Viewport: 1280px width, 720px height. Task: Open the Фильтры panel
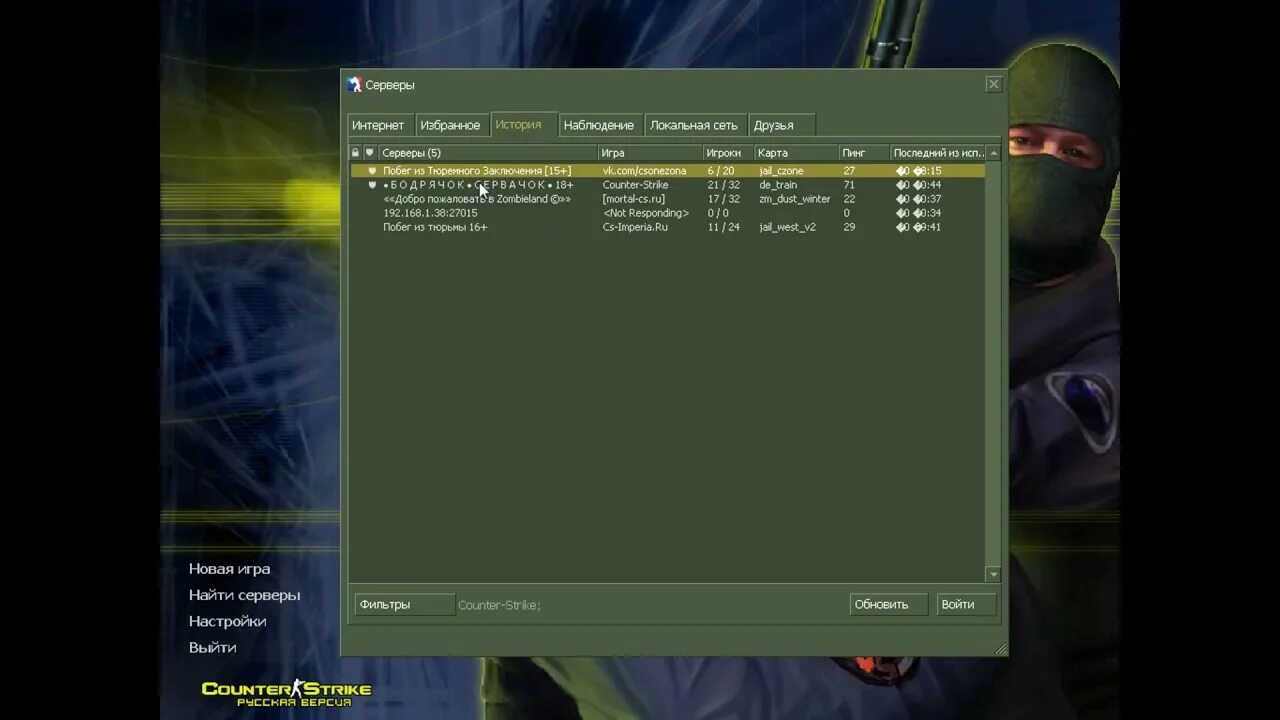tap(404, 604)
